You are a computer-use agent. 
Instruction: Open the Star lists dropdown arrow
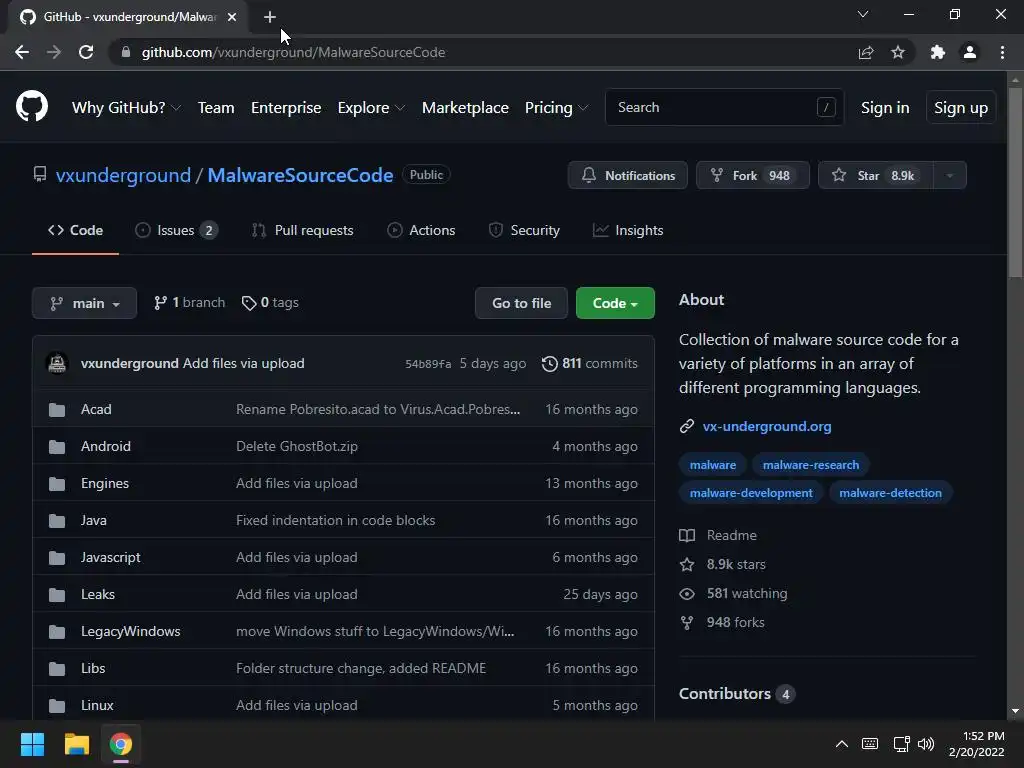pyautogui.click(x=950, y=175)
